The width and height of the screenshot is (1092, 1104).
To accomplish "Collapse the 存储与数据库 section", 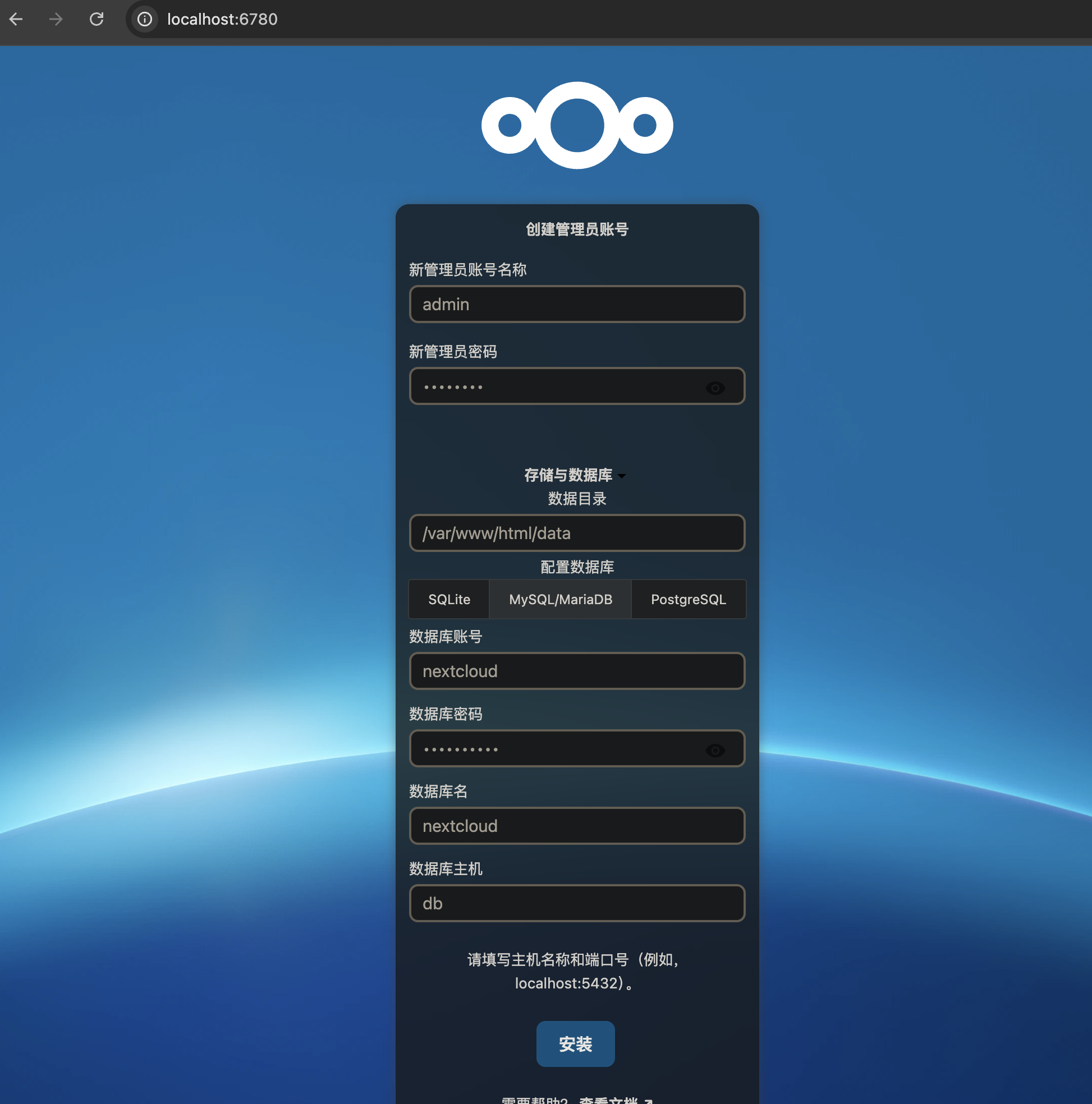I will (575, 475).
